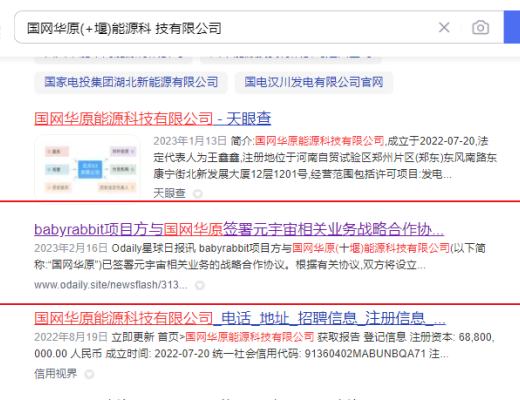
Task: Click the shield icon beside 天眼查 source
Action: point(198,193)
